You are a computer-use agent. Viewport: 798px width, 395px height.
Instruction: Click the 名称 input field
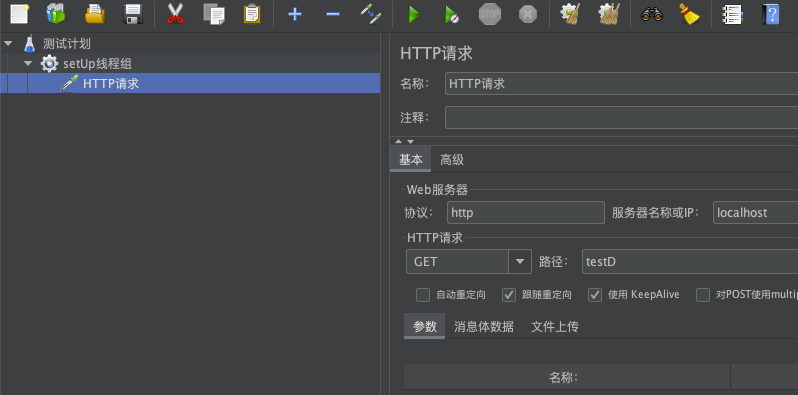click(621, 83)
